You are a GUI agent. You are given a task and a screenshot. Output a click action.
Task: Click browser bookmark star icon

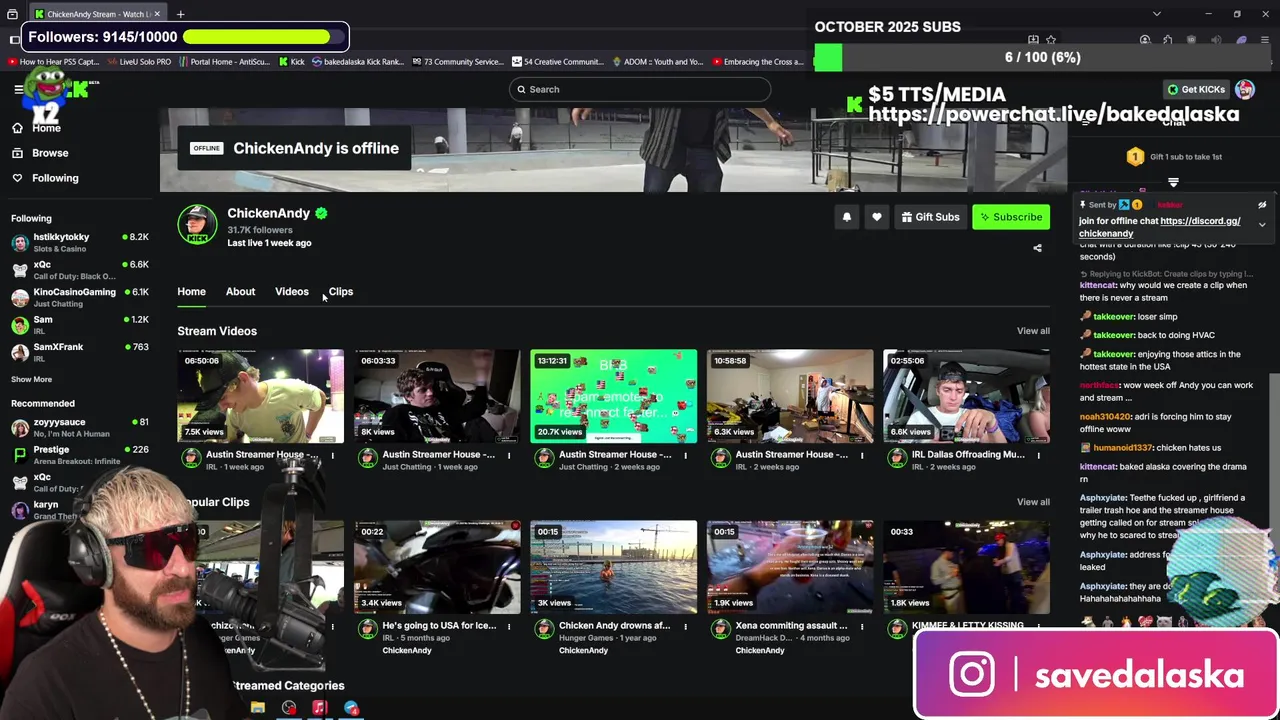(1051, 40)
